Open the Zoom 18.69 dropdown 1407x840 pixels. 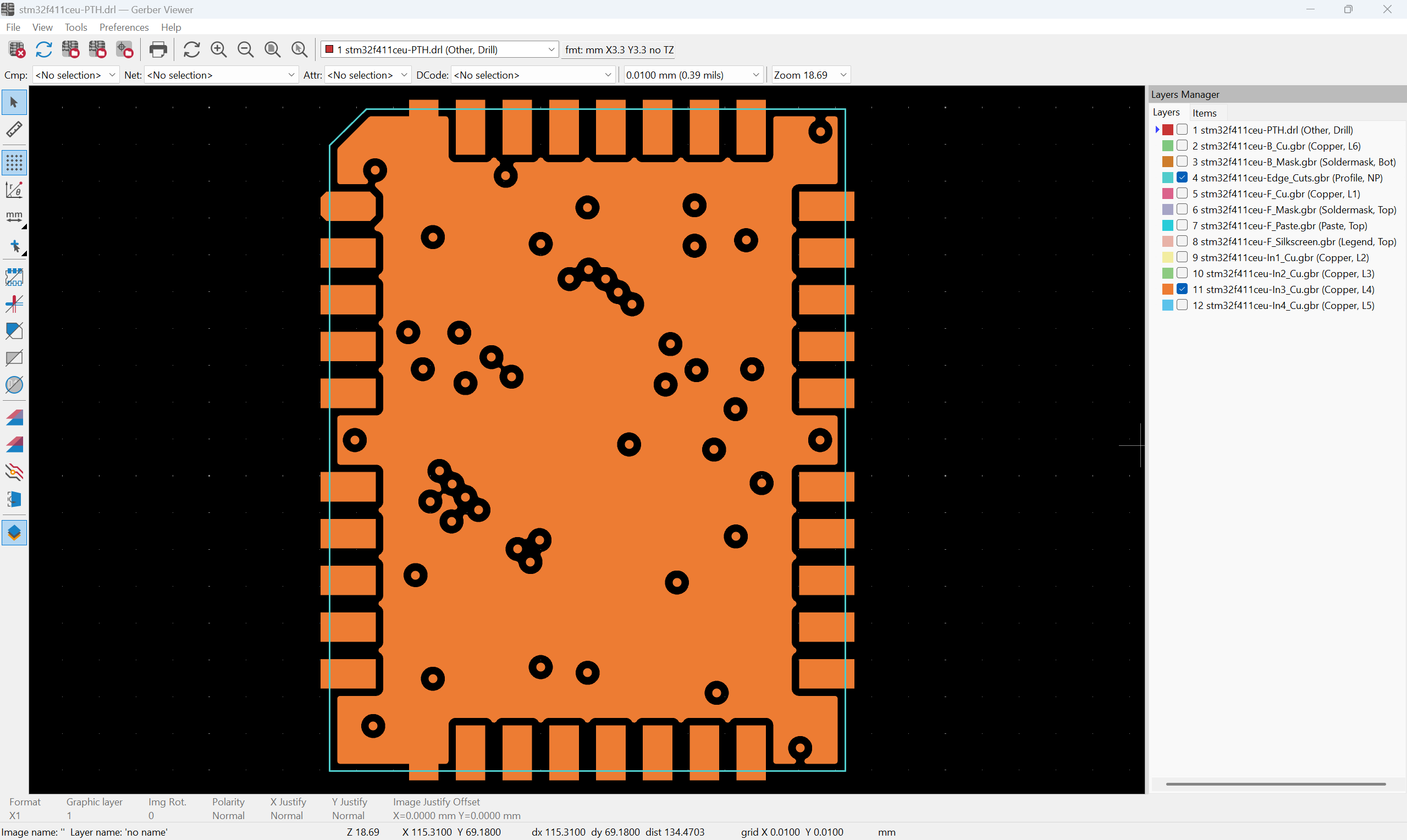(x=810, y=75)
